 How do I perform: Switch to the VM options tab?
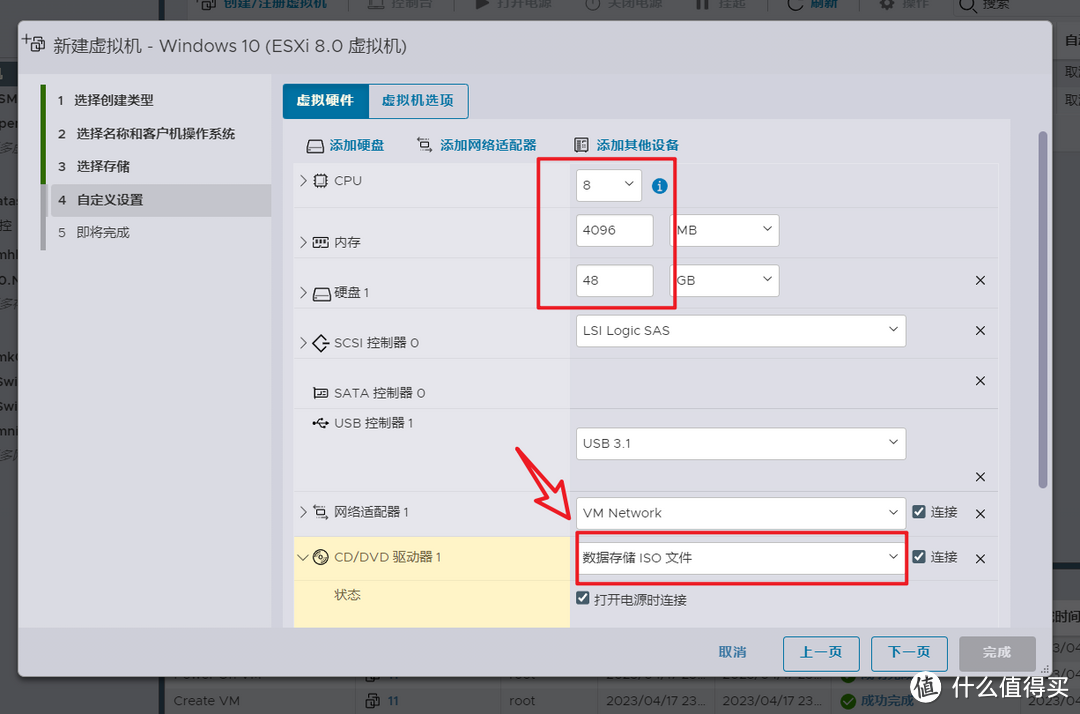(418, 101)
